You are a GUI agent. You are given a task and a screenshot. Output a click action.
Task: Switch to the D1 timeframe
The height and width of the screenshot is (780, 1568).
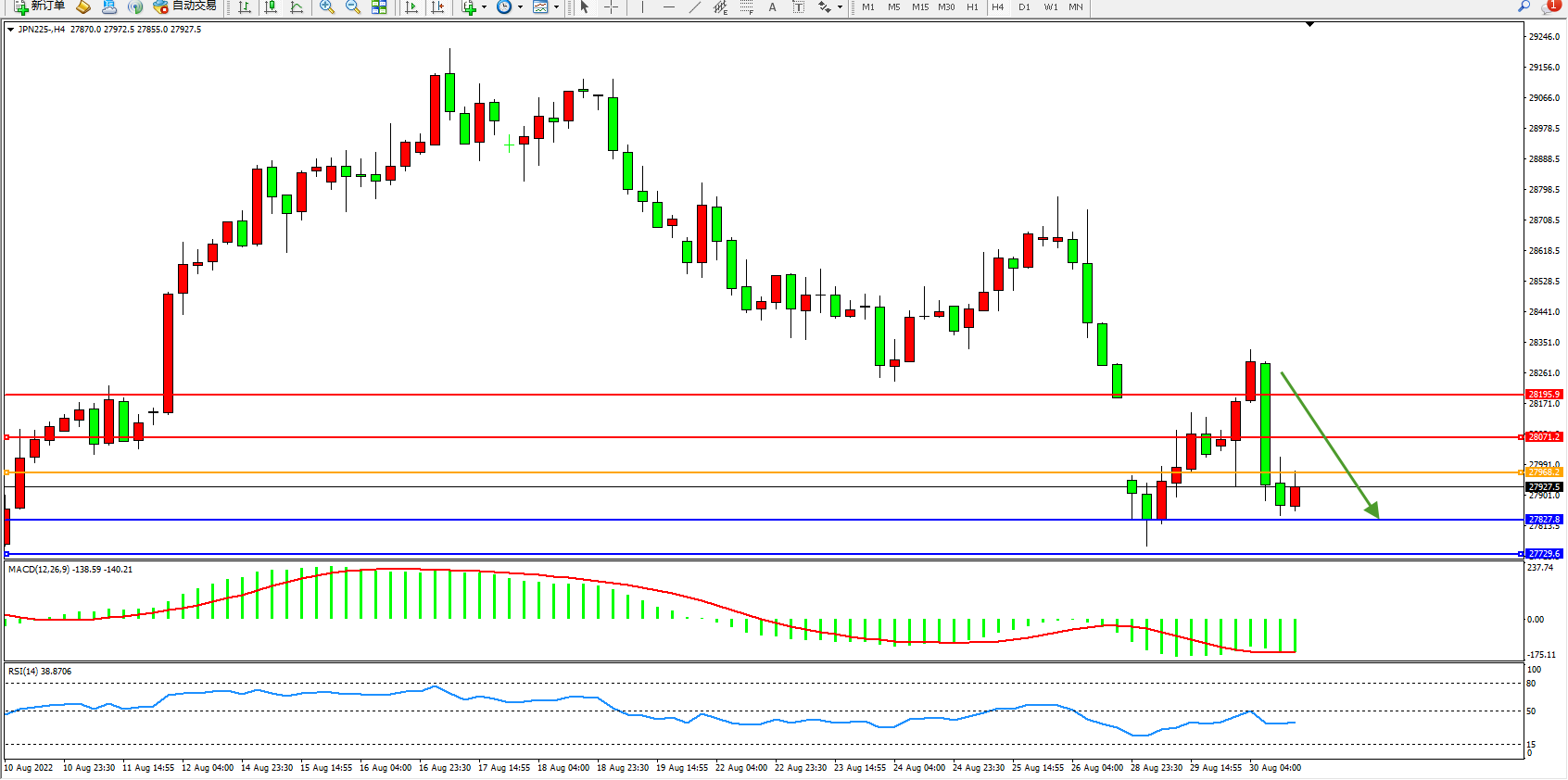(x=1024, y=7)
